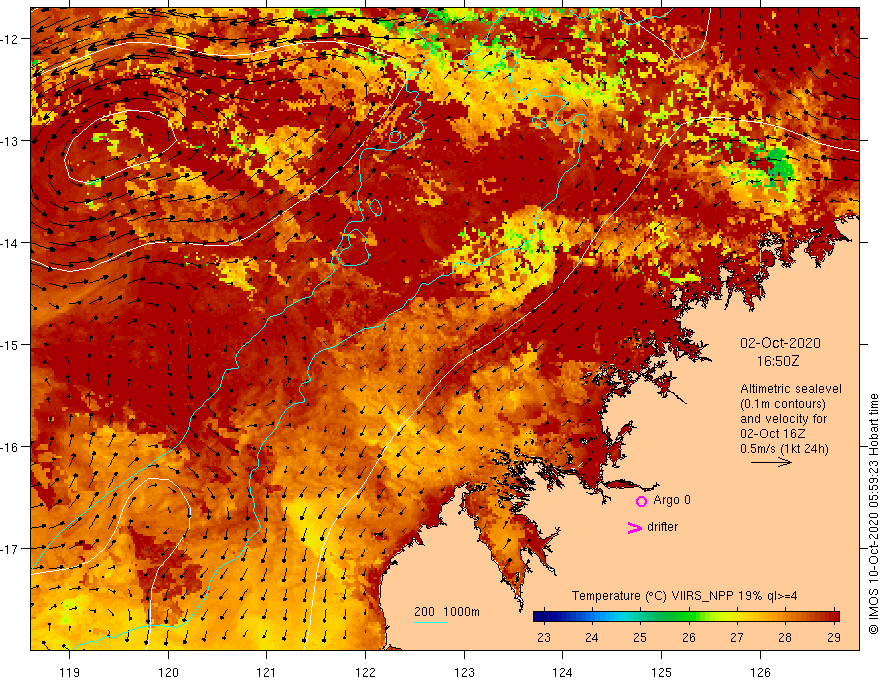Click the (0.1m contours) caption line
Screen dimensions: 880x680
coord(783,404)
